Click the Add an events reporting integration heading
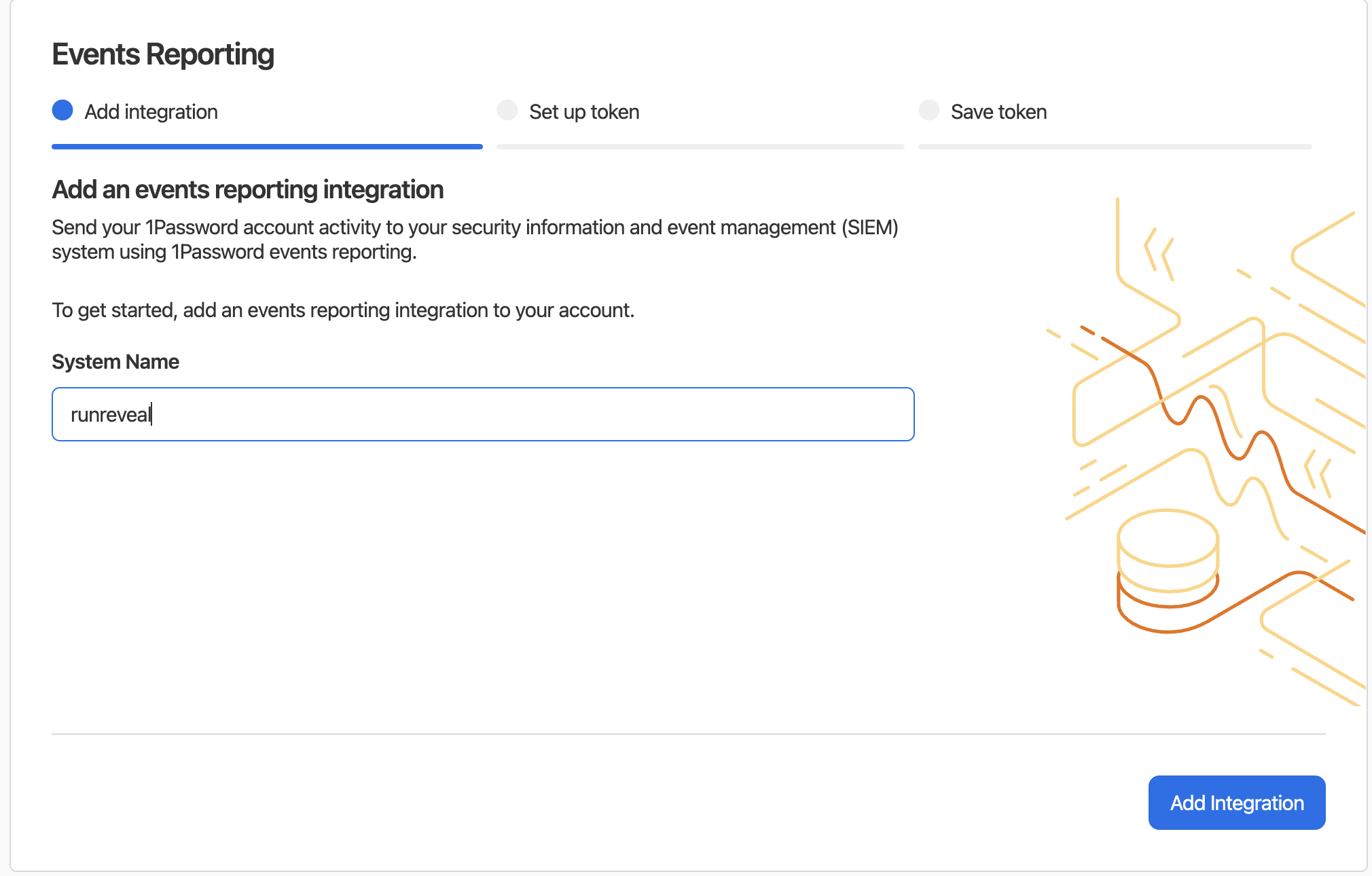 pos(248,189)
